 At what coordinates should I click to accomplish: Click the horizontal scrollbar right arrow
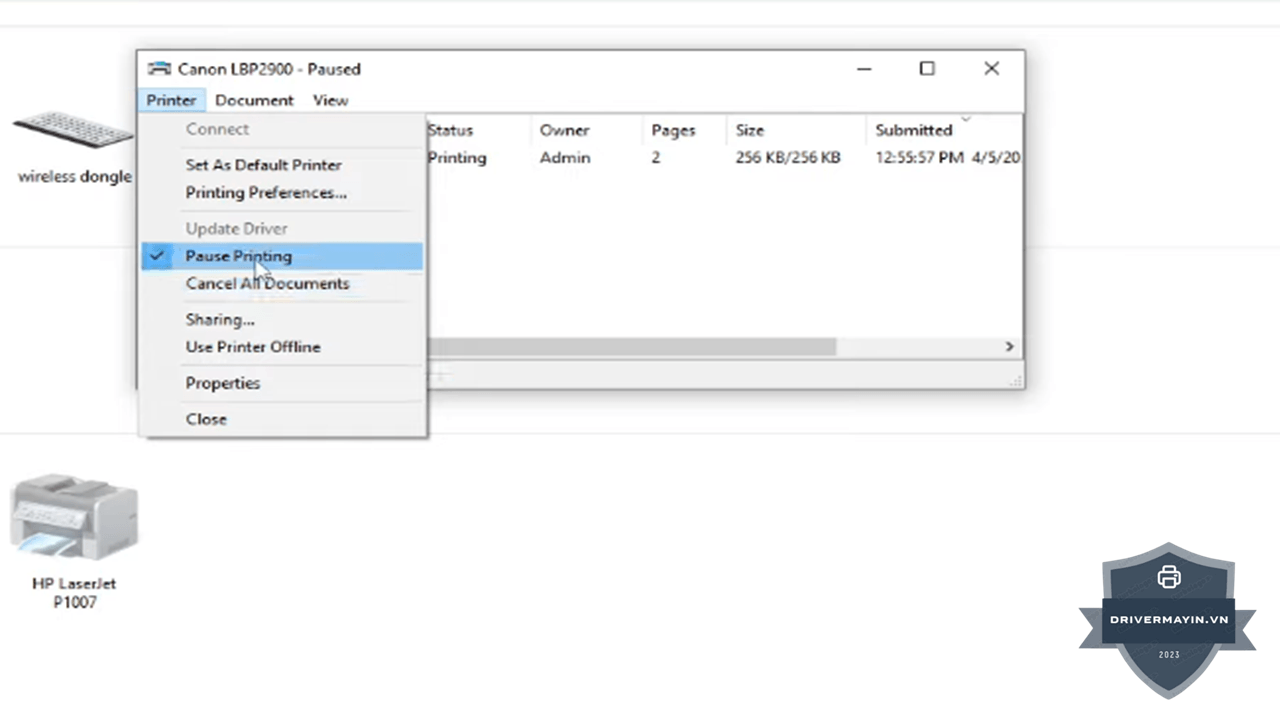pyautogui.click(x=1009, y=346)
